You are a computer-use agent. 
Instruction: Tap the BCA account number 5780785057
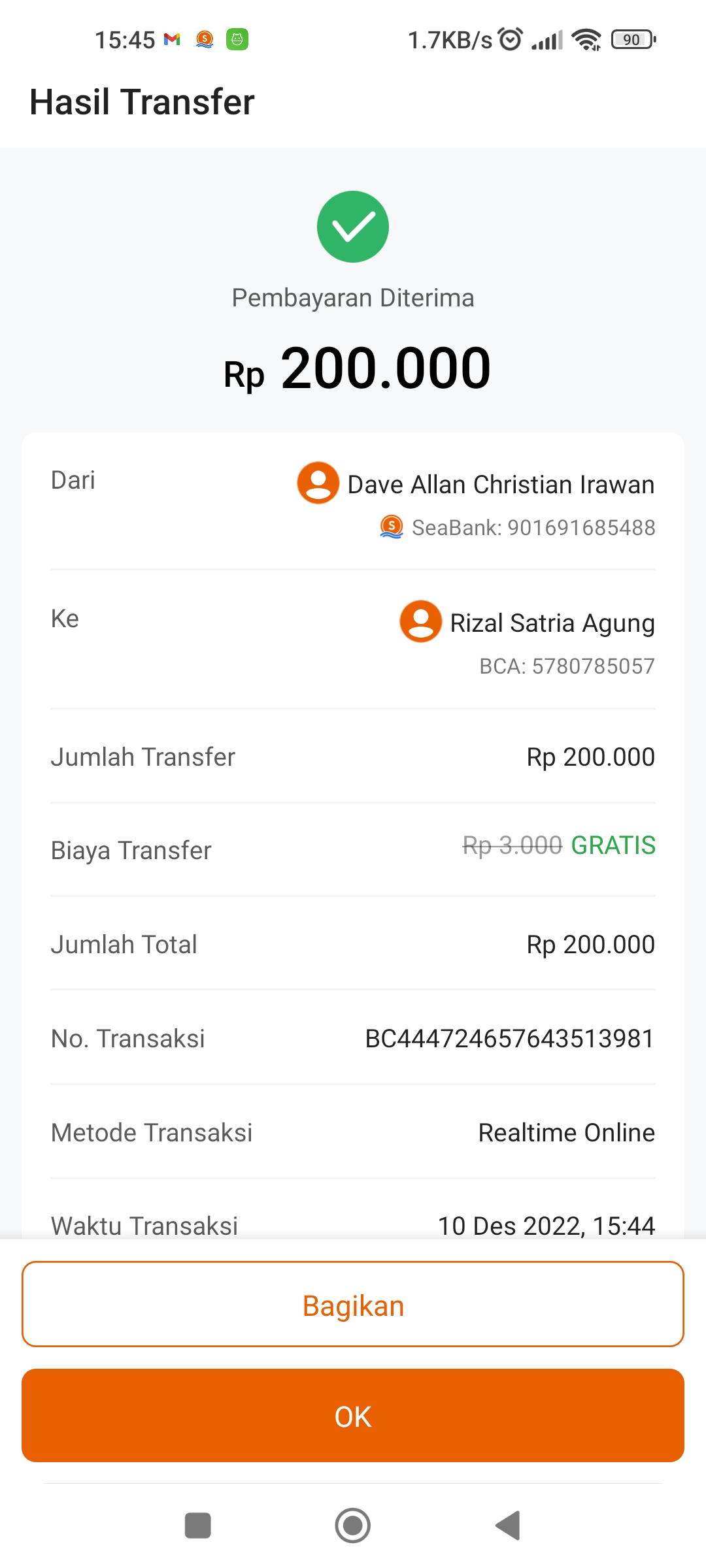tap(593, 666)
